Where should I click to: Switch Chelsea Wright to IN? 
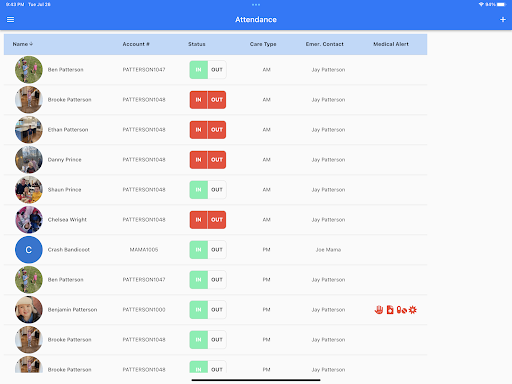coord(199,220)
